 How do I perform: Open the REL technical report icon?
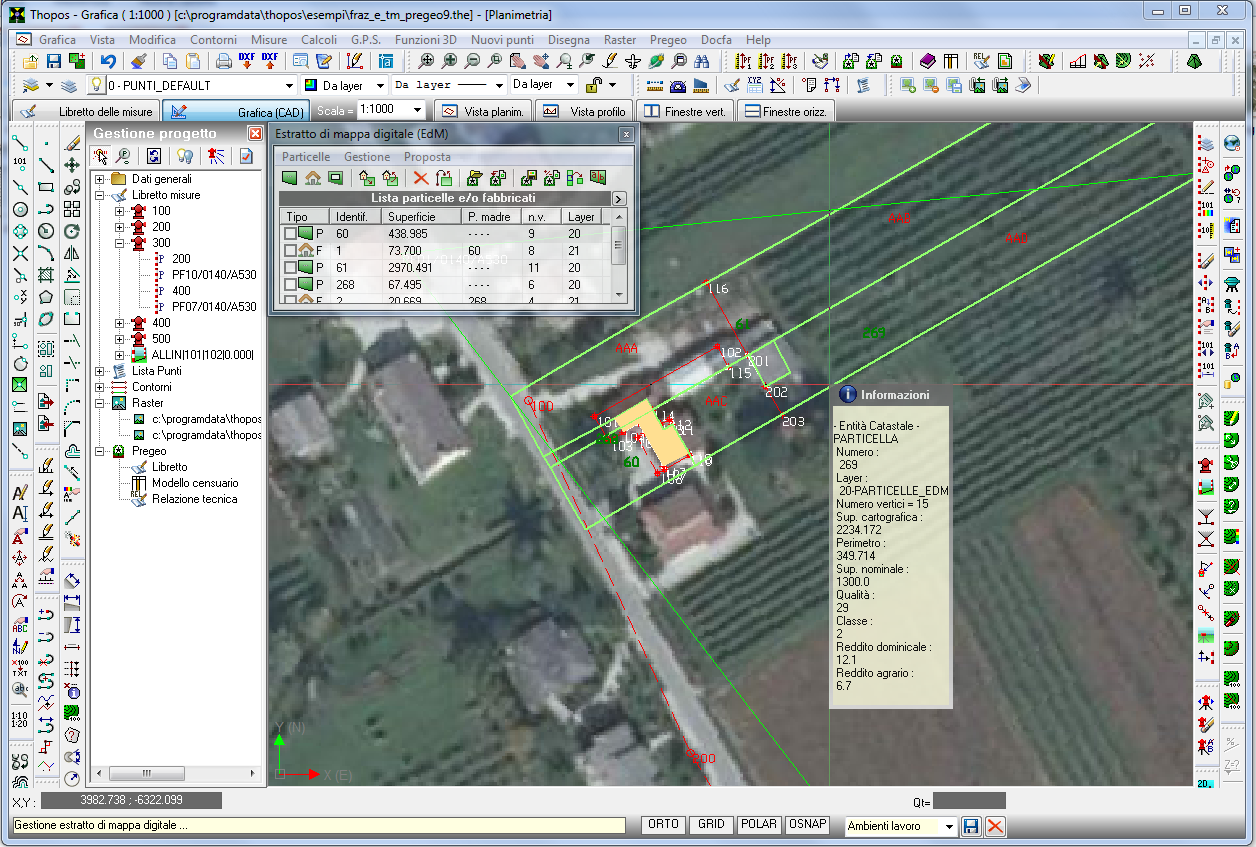pos(981,60)
